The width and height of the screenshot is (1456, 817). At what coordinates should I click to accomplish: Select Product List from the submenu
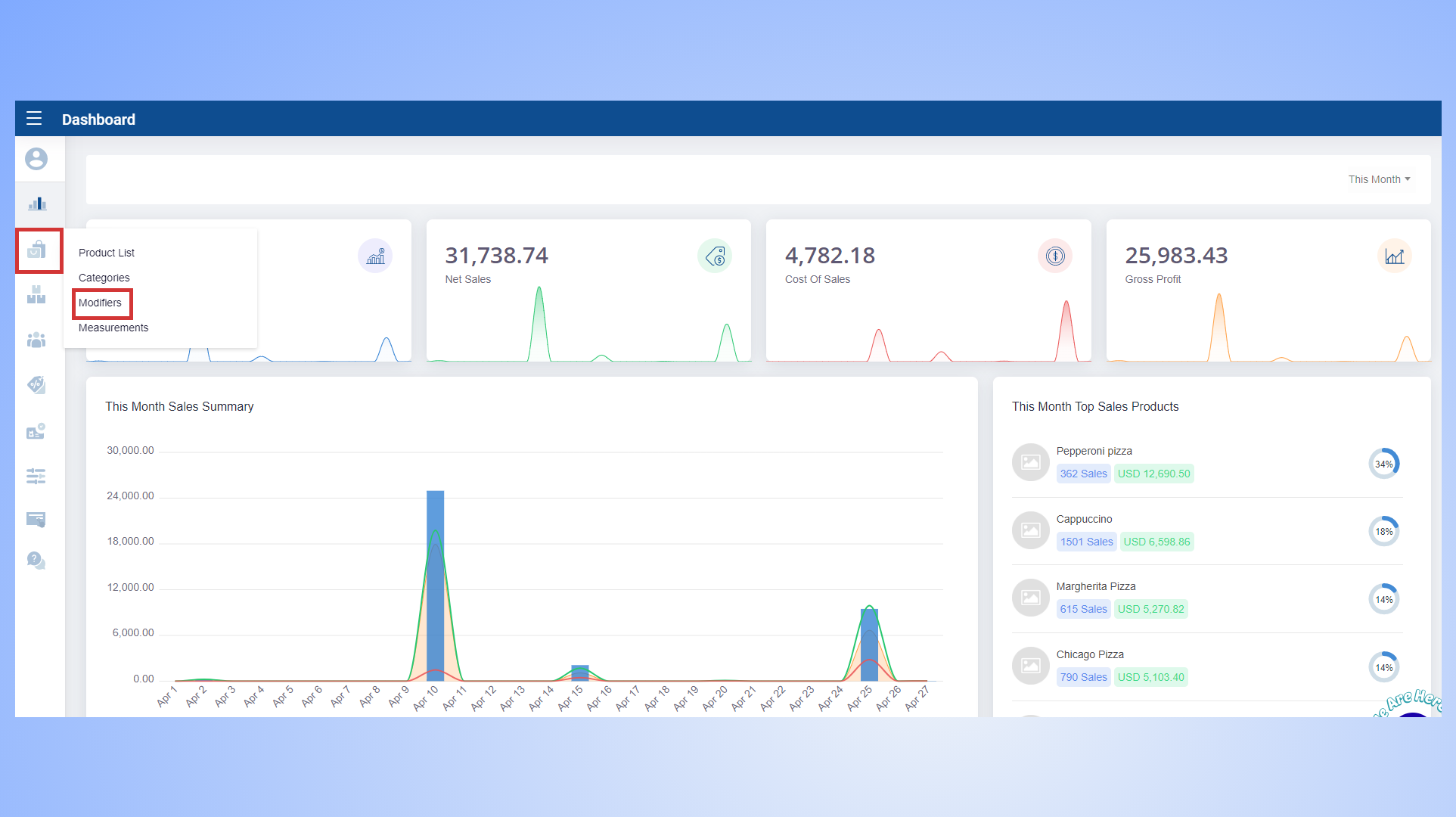pos(107,253)
